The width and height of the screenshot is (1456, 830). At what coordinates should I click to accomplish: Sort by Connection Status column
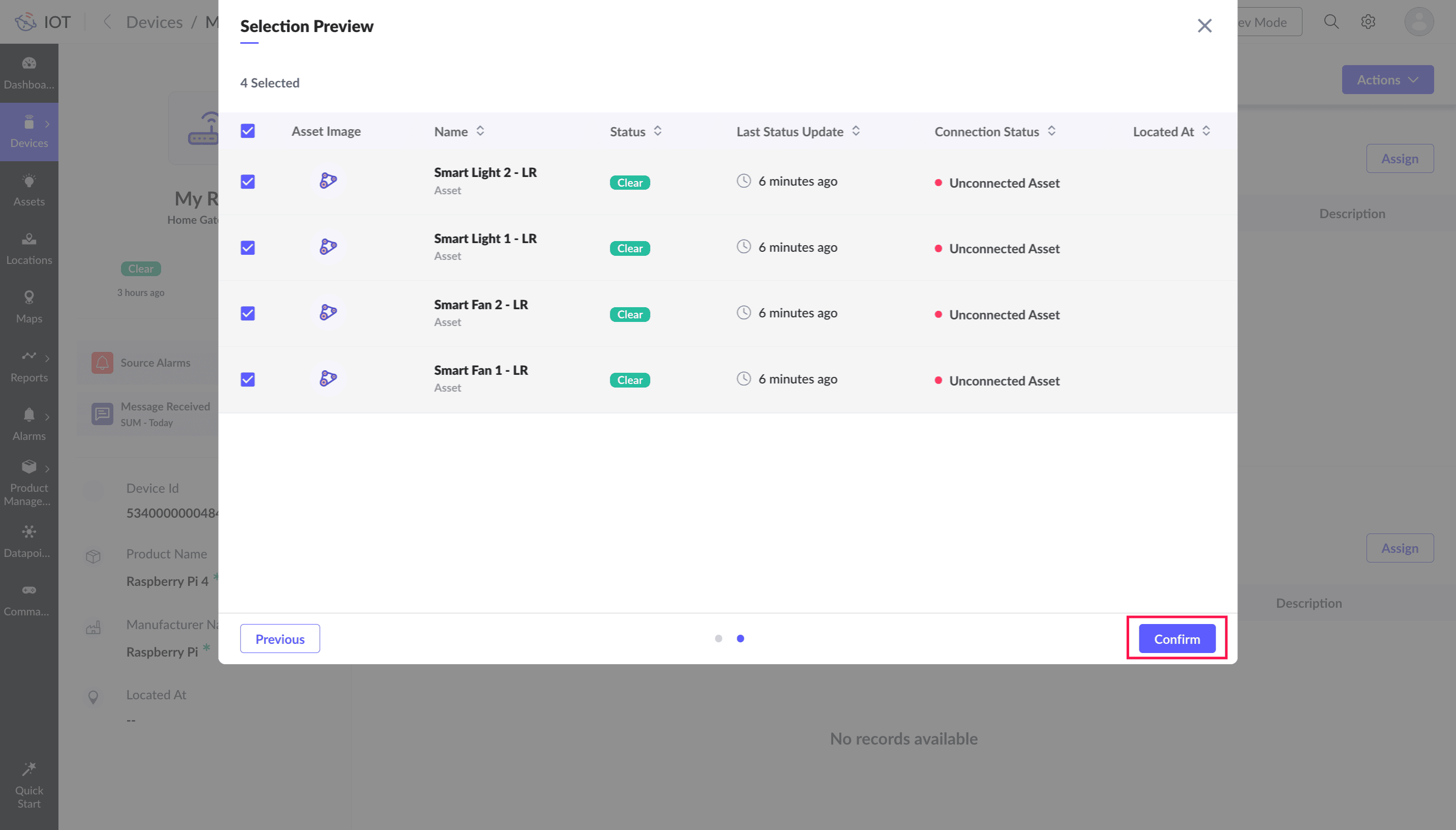[1051, 131]
